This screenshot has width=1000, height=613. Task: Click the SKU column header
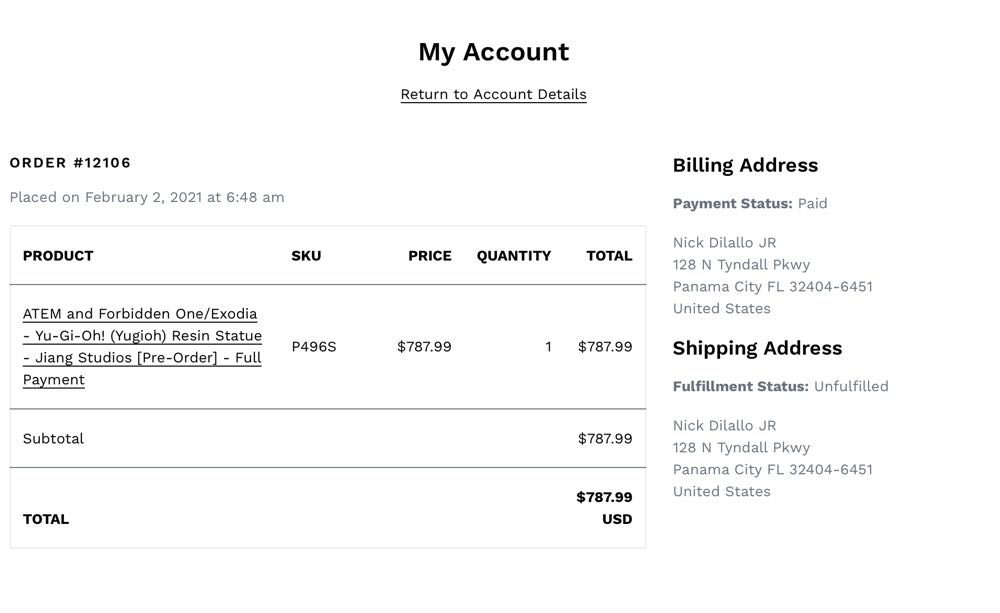tap(306, 256)
